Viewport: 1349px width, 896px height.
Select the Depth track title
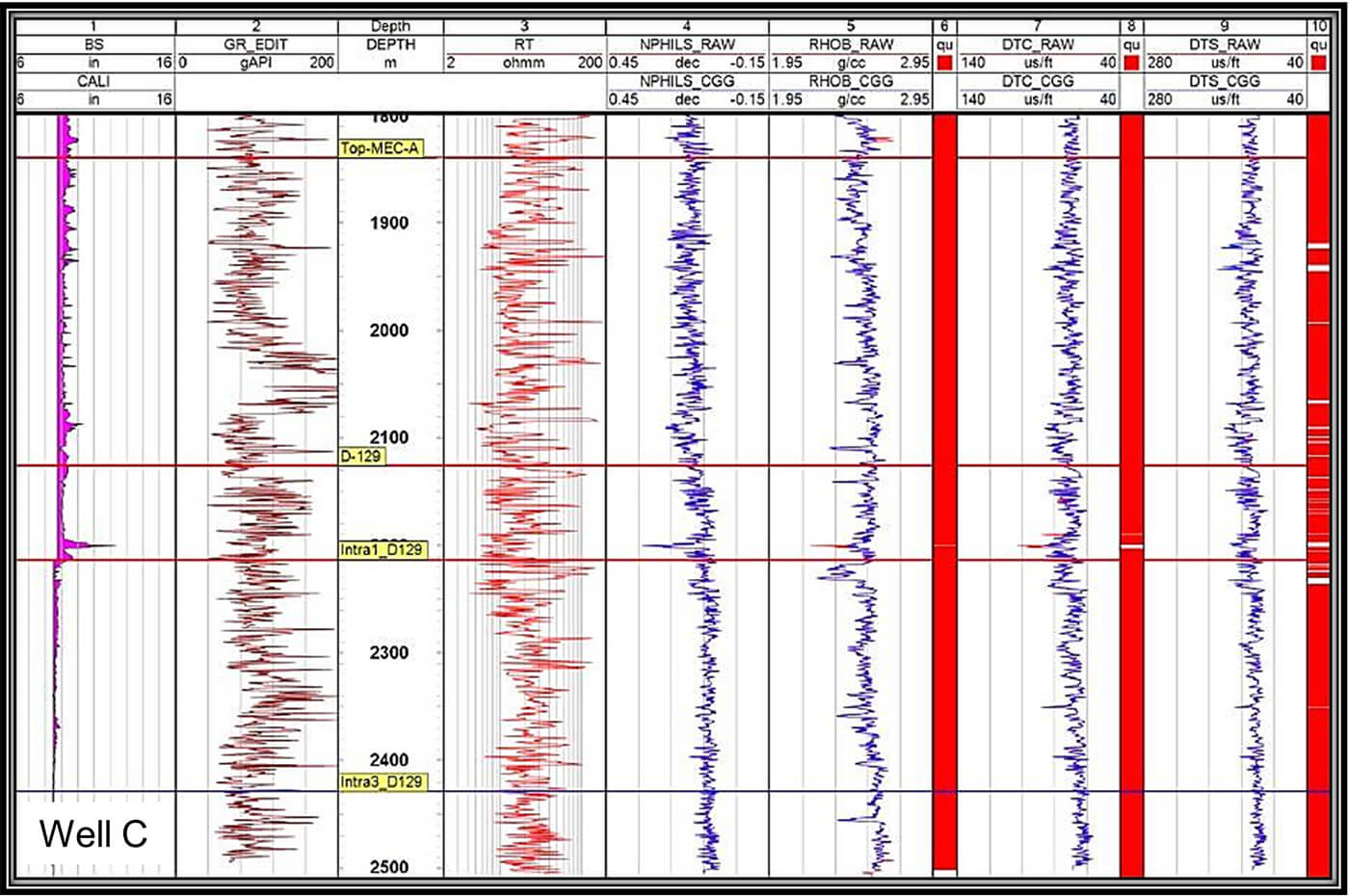point(390,27)
